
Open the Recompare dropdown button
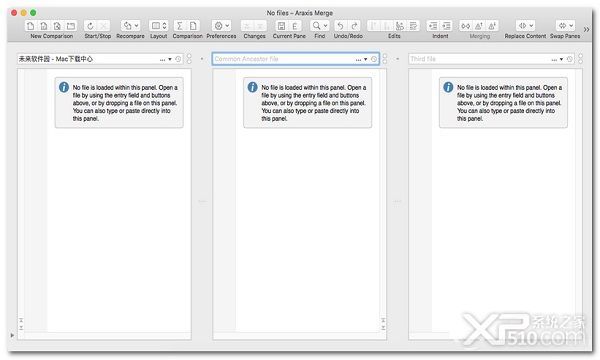tap(130, 26)
